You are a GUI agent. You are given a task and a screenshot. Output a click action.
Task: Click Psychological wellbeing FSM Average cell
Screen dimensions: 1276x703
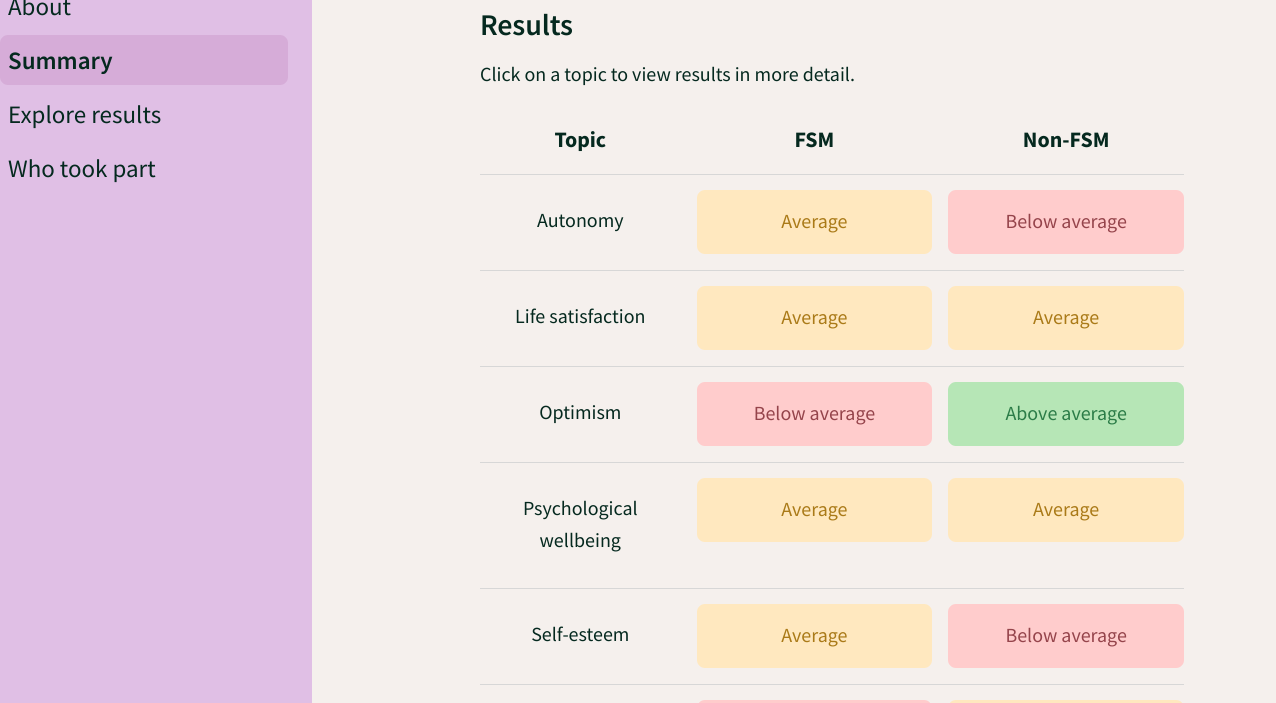click(814, 510)
